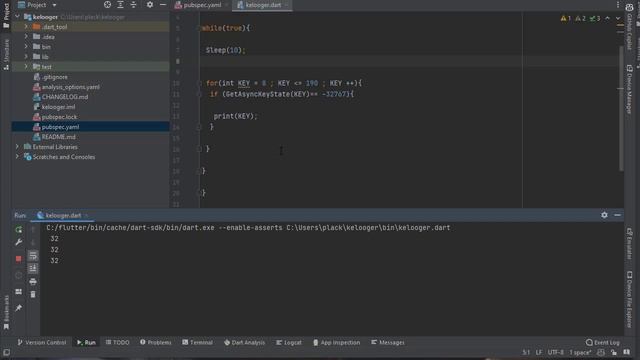This screenshot has width=640, height=360.
Task: Open the Project view dropdown
Action: [37, 5]
